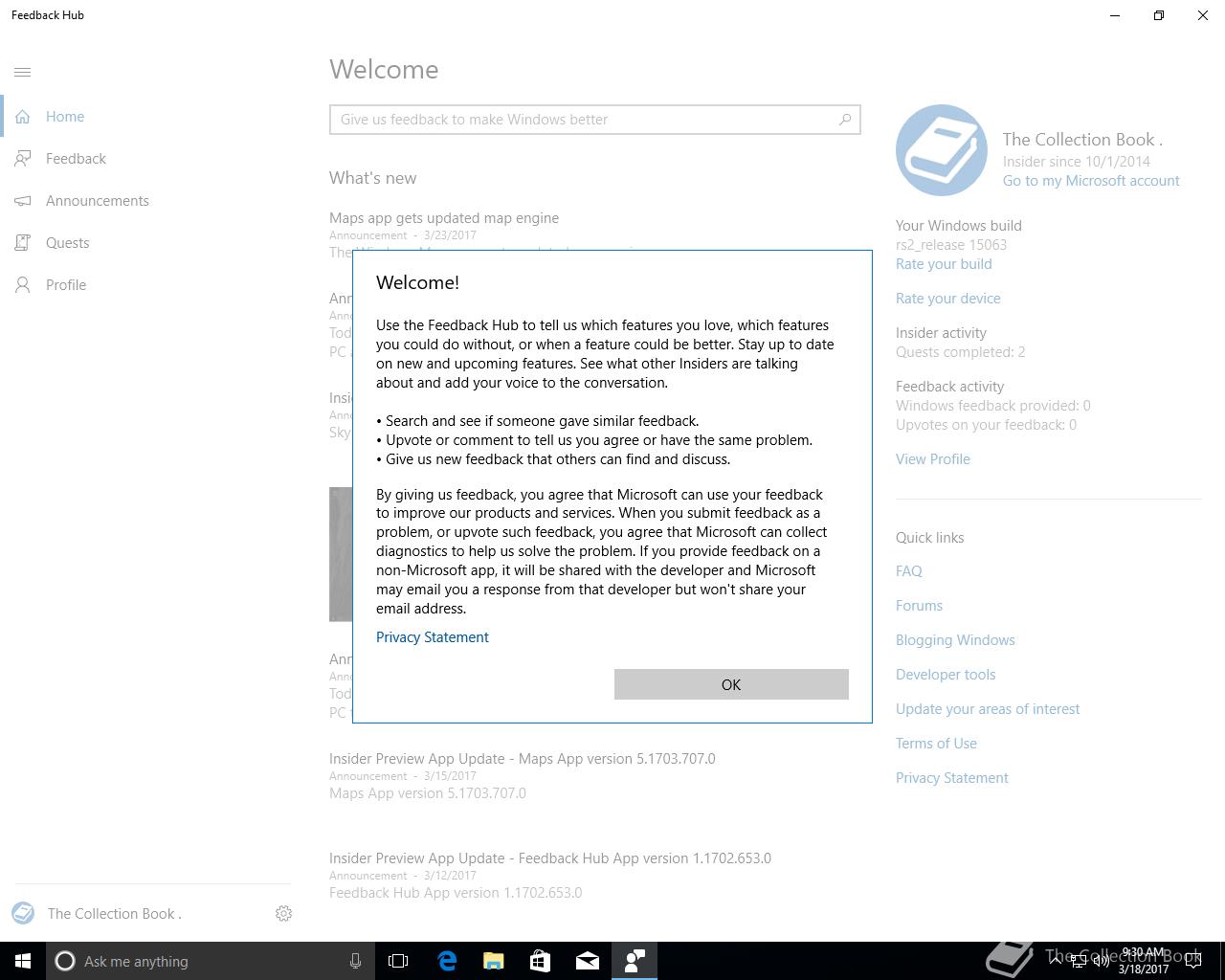Open the FAQ quick link
The height and width of the screenshot is (980, 1225).
tap(909, 571)
